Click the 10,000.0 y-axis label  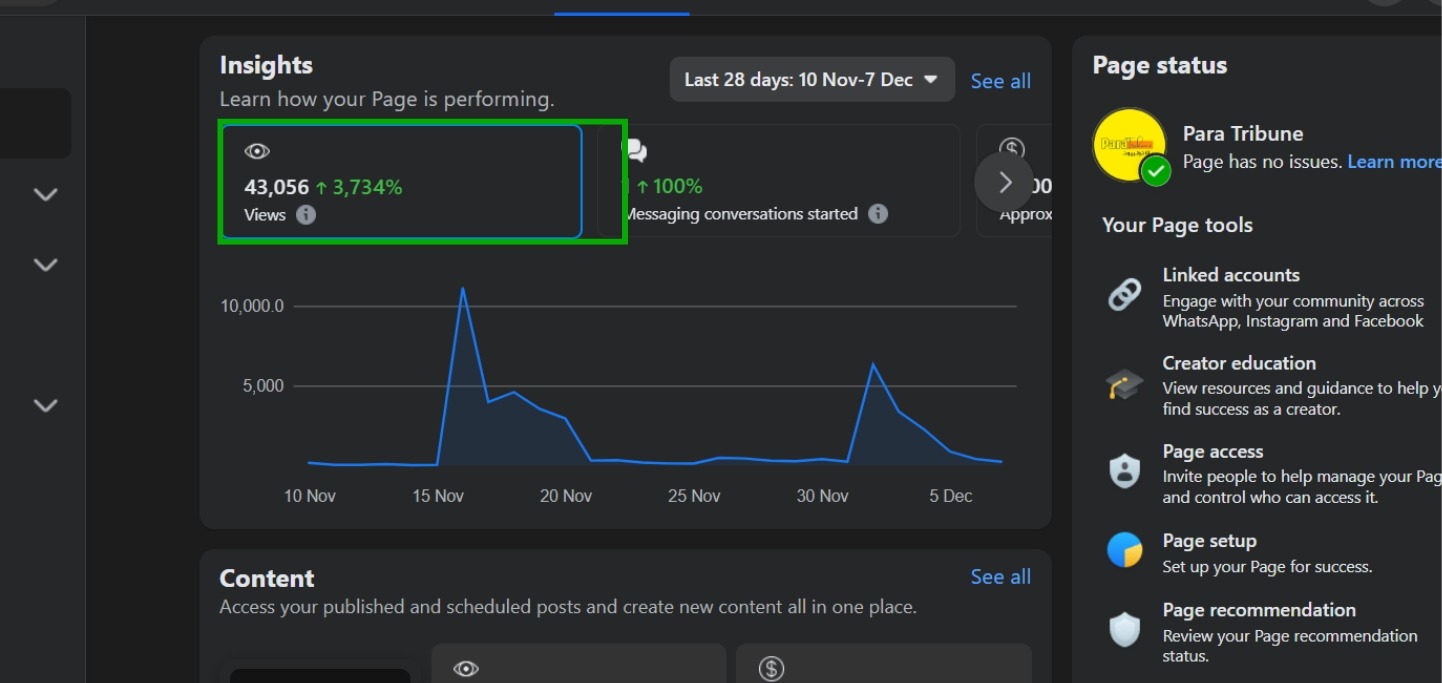point(252,306)
